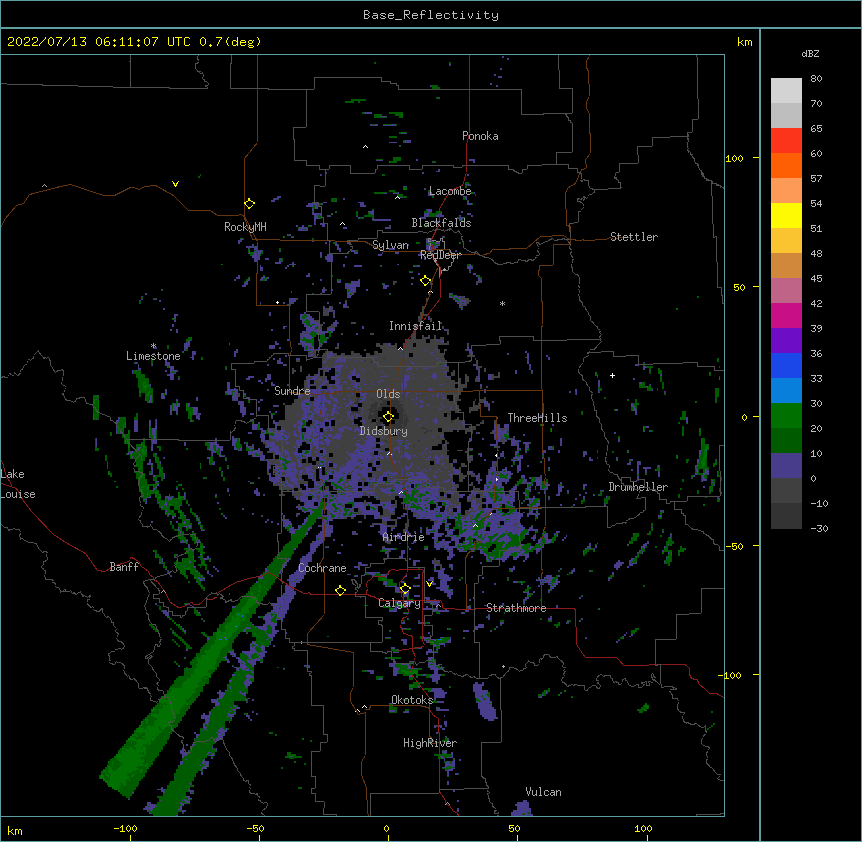The height and width of the screenshot is (842, 862).
Task: Select the green 20-30 dBZ legend swatch
Action: (786, 416)
